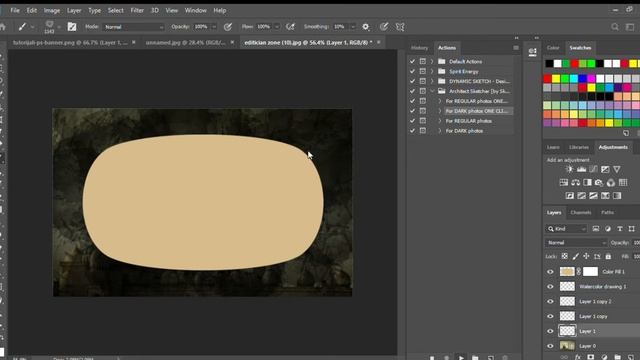Open the Smoothing slider dropdown arrow
Screen dimensions: 640x360
click(353, 27)
